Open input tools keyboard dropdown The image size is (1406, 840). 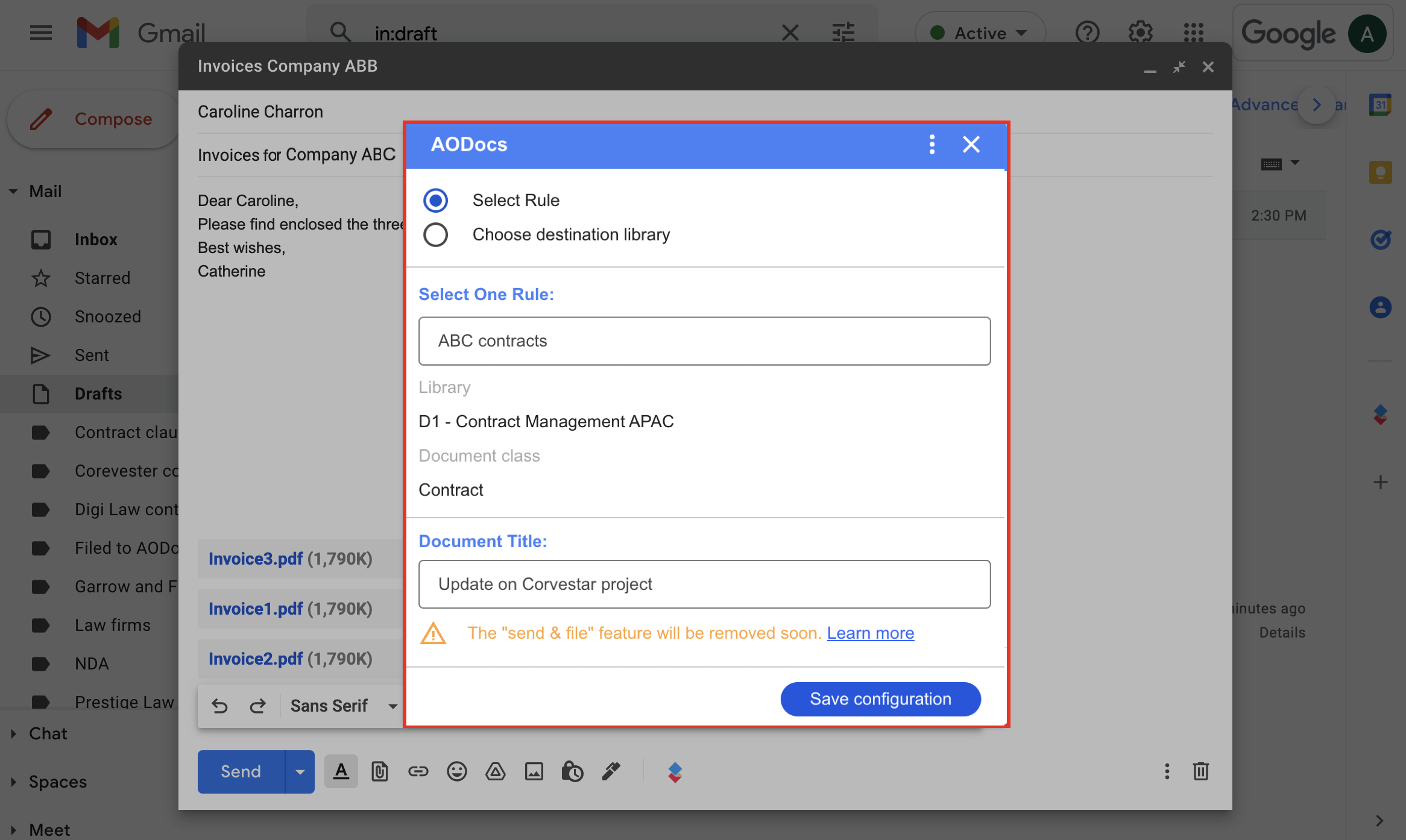click(x=1279, y=163)
